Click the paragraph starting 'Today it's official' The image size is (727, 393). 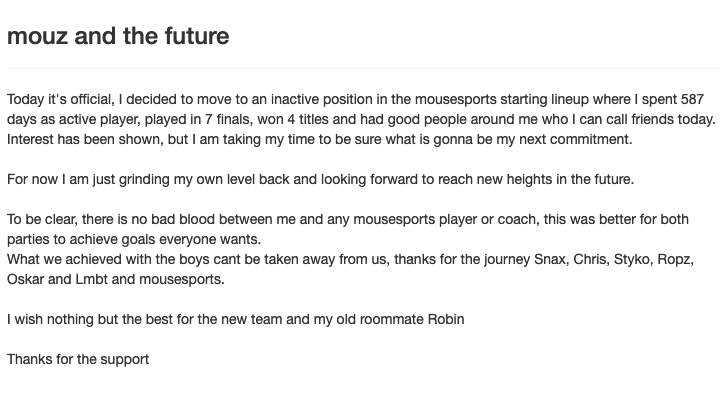(x=361, y=119)
